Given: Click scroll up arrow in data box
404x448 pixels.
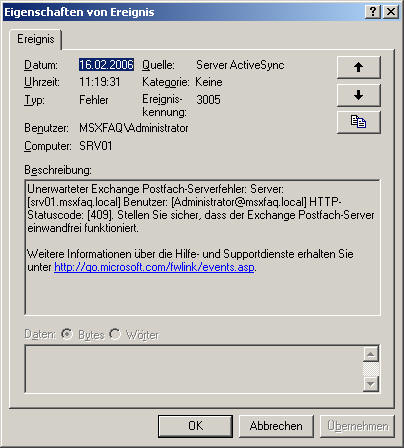Looking at the screenshot, I should [x=371, y=354].
